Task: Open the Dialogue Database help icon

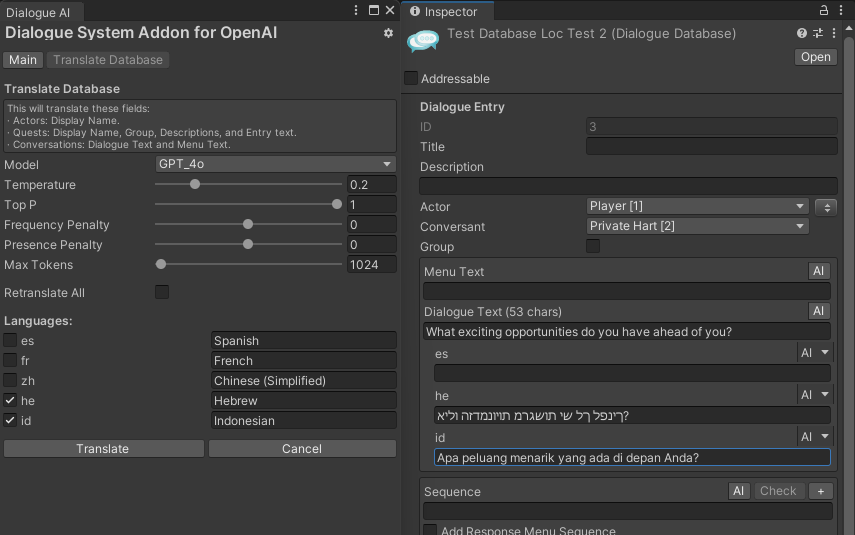Action: pyautogui.click(x=802, y=33)
